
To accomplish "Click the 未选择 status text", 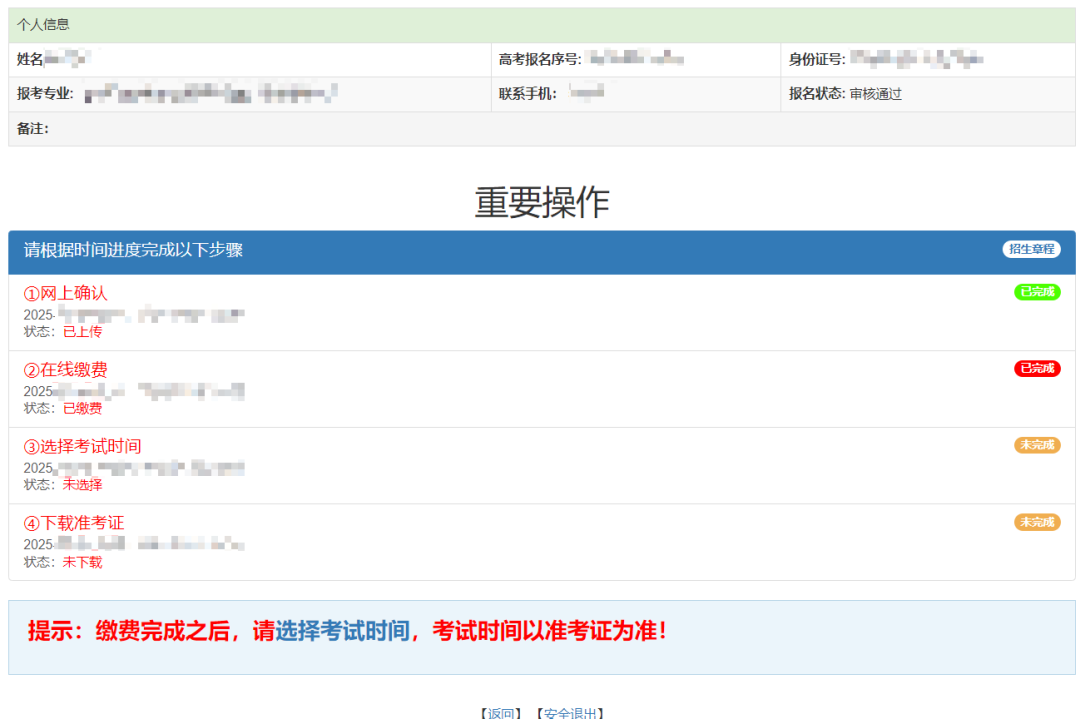I will pyautogui.click(x=82, y=484).
